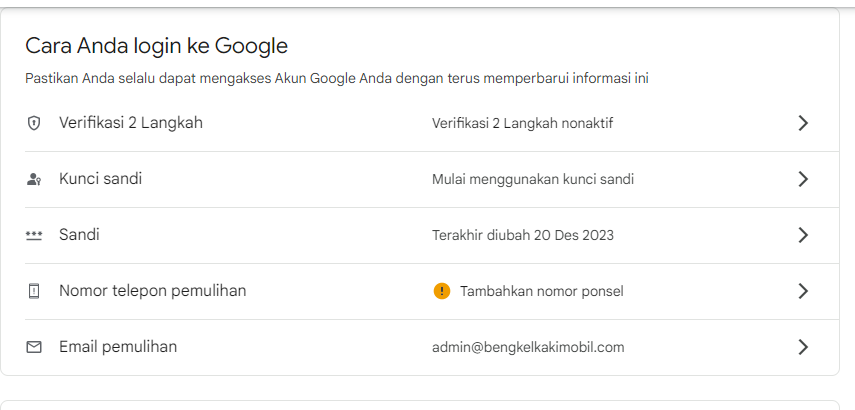Click the phone icon beside Nomor telepon pemulihan

click(x=34, y=292)
